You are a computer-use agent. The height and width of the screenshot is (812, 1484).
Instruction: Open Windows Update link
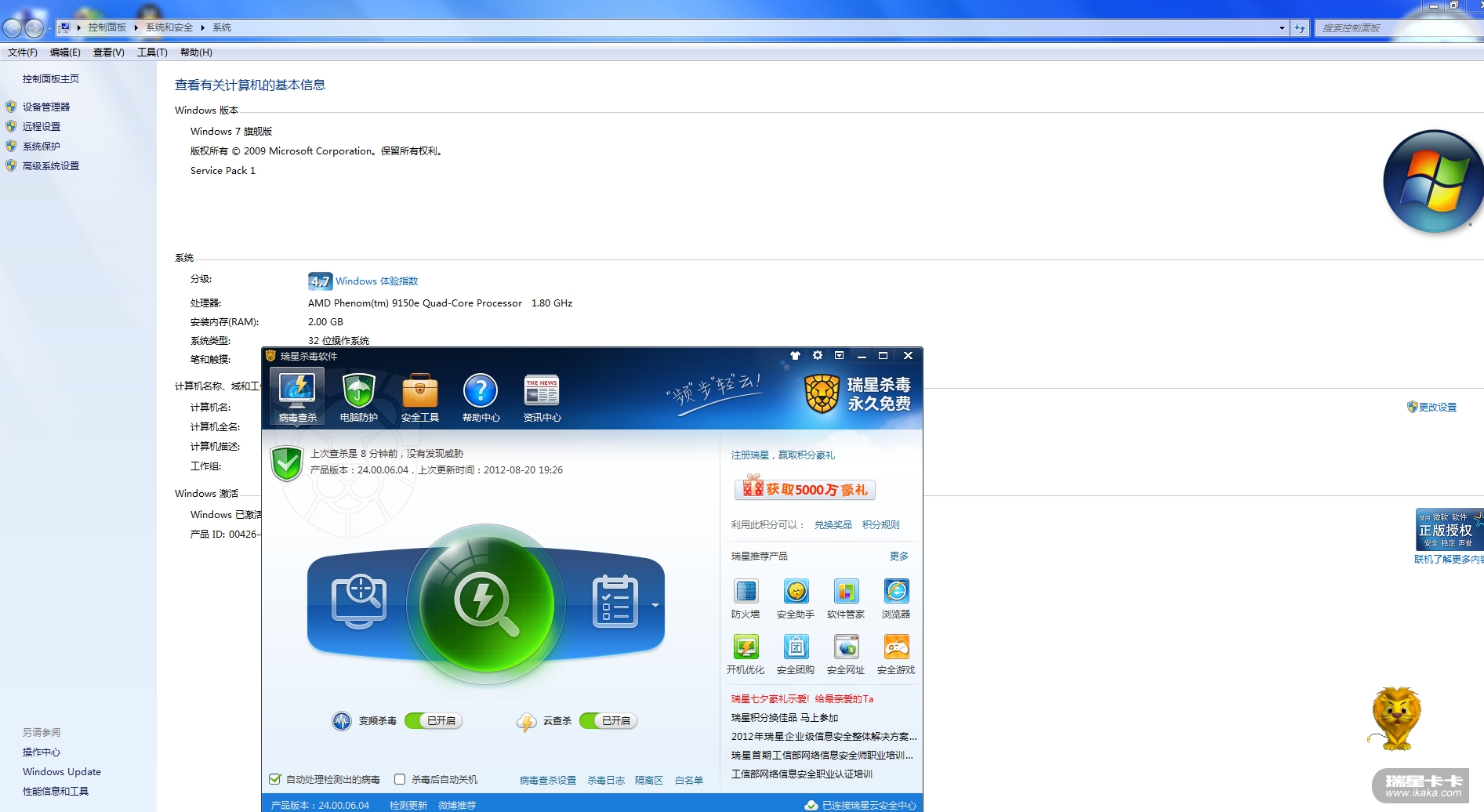62,772
